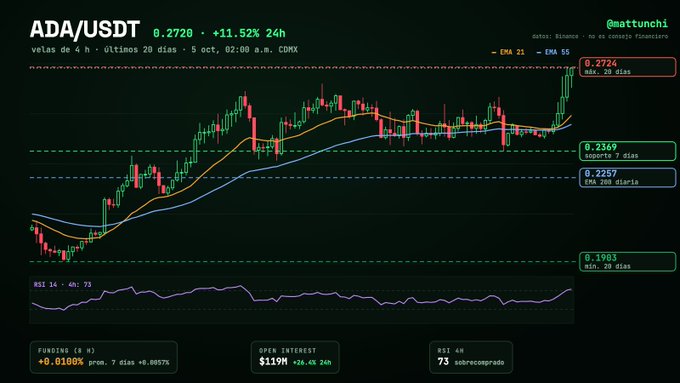Click the +0.0100% funding value
Viewport: 680px width, 383px height.
pyautogui.click(x=60, y=362)
